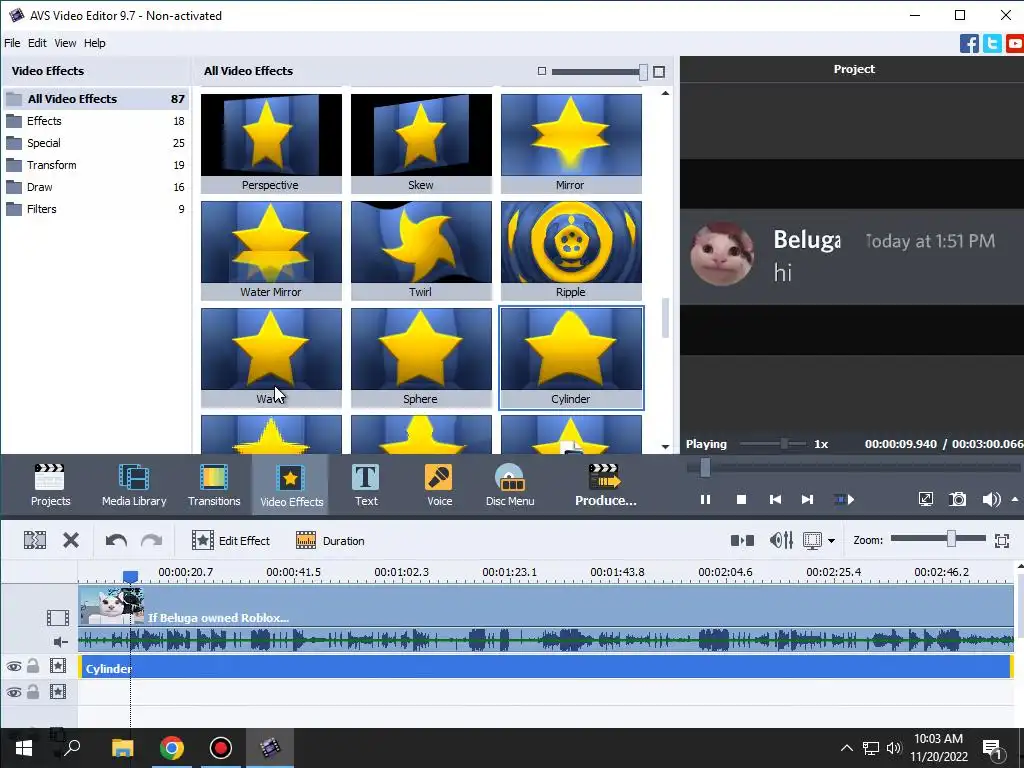This screenshot has width=1024, height=768.
Task: Open the Edit menu
Action: coord(37,43)
